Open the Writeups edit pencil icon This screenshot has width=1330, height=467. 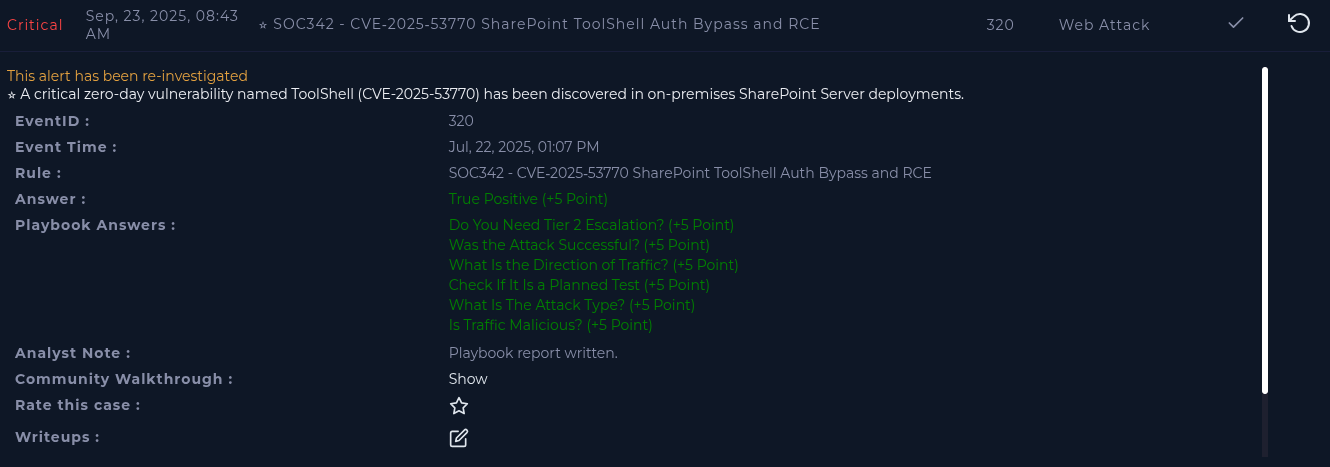point(459,438)
